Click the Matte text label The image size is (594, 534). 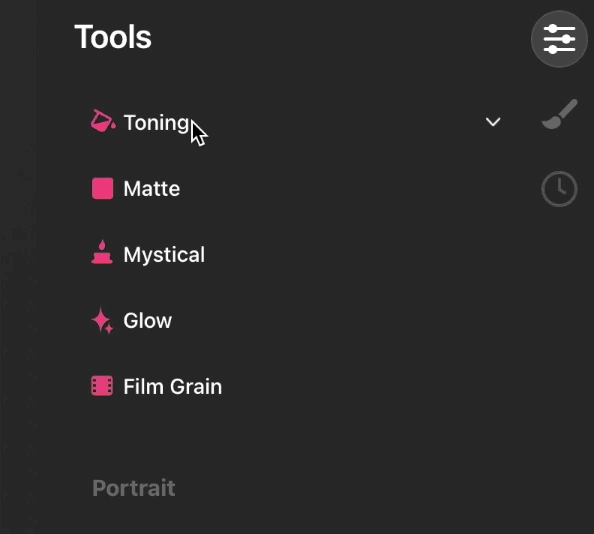point(152,189)
